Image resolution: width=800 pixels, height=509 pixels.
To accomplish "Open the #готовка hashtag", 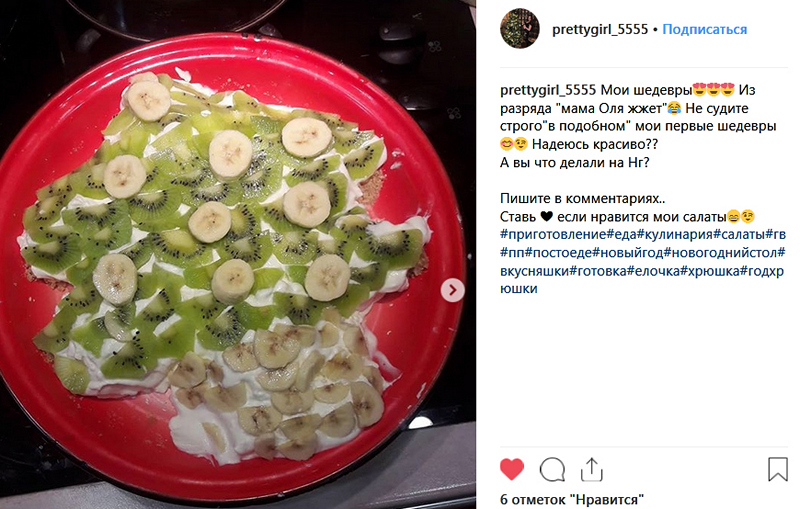I will [x=599, y=271].
